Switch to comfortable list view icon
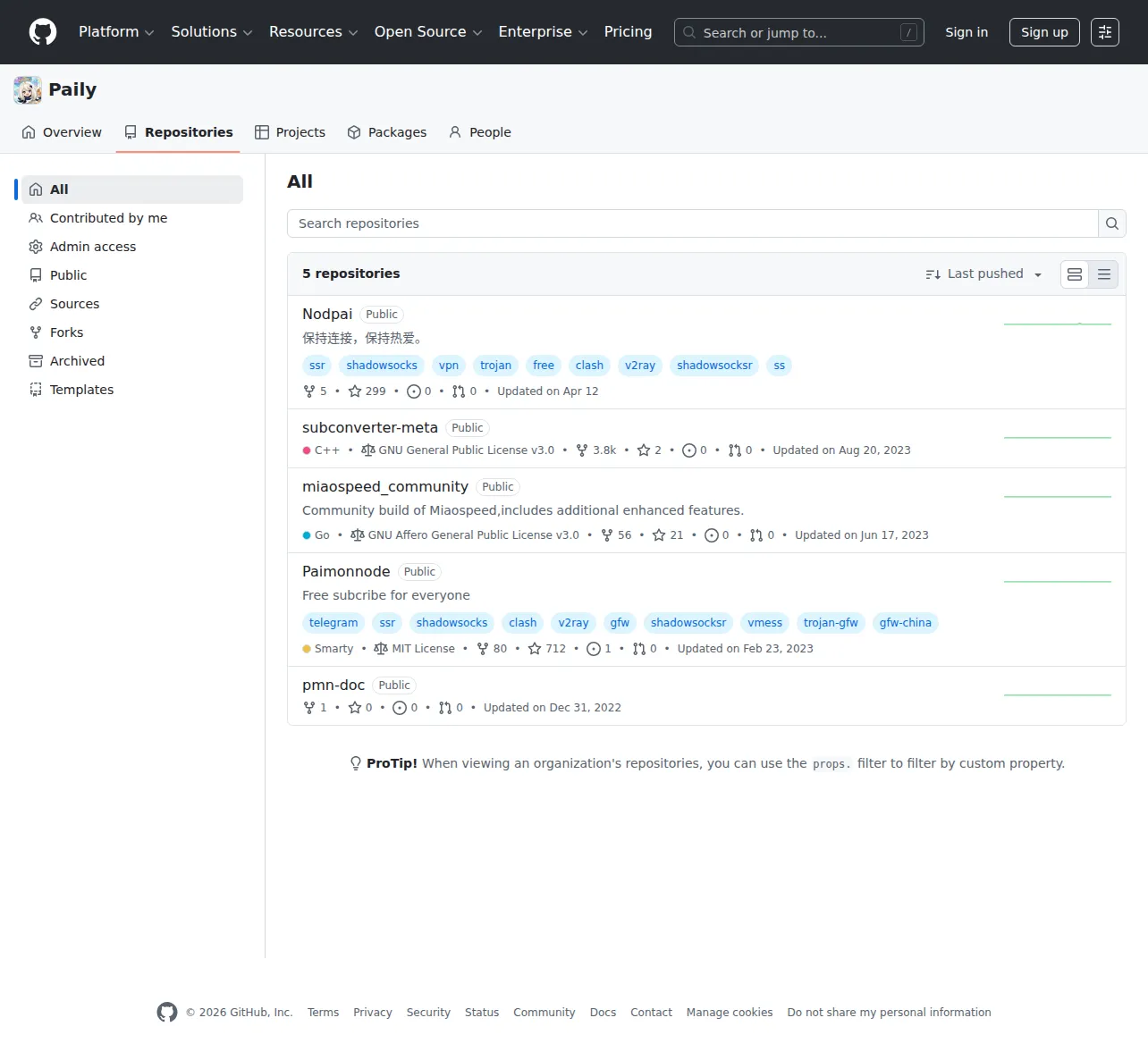Viewport: 1148px width, 1060px height. 1075,274
